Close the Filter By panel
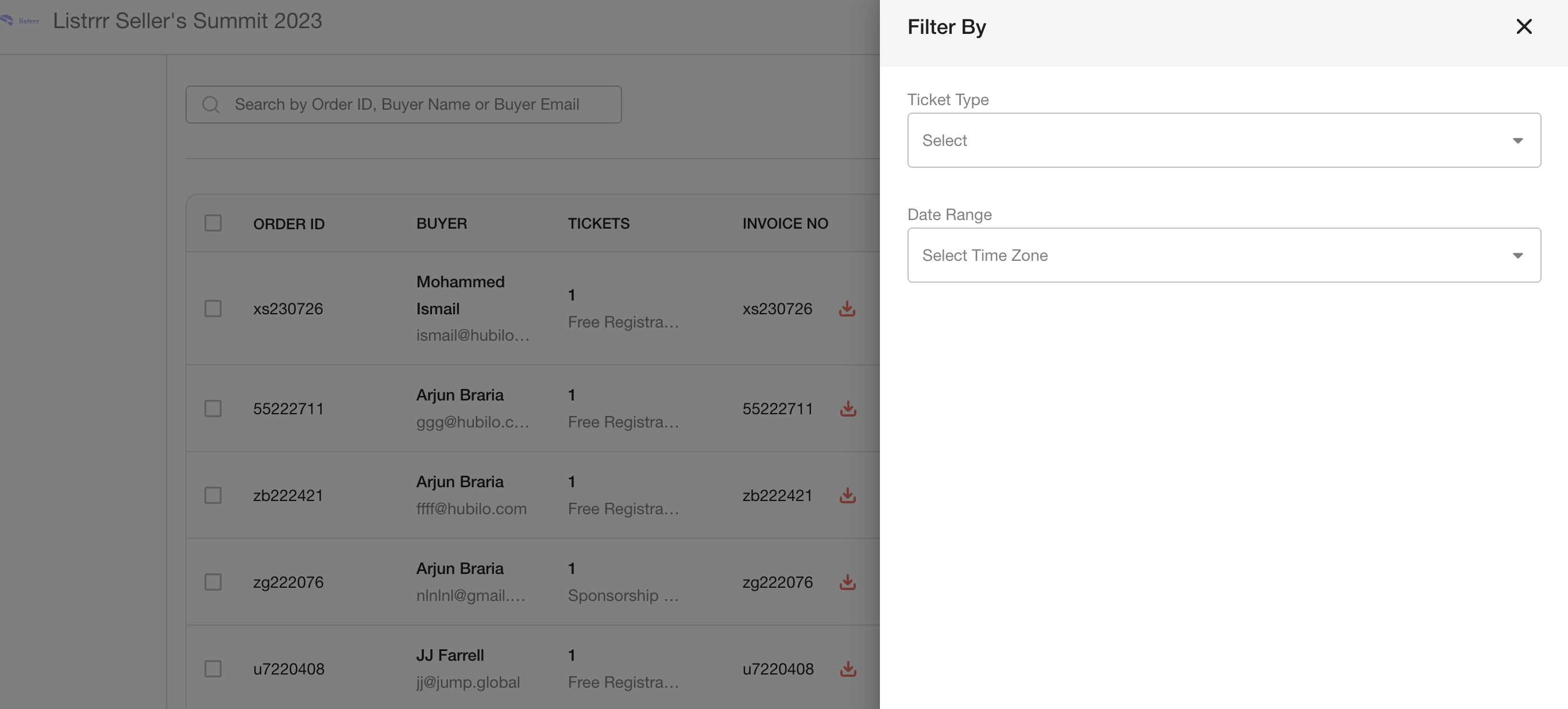Image resolution: width=1568 pixels, height=709 pixels. pyautogui.click(x=1524, y=26)
